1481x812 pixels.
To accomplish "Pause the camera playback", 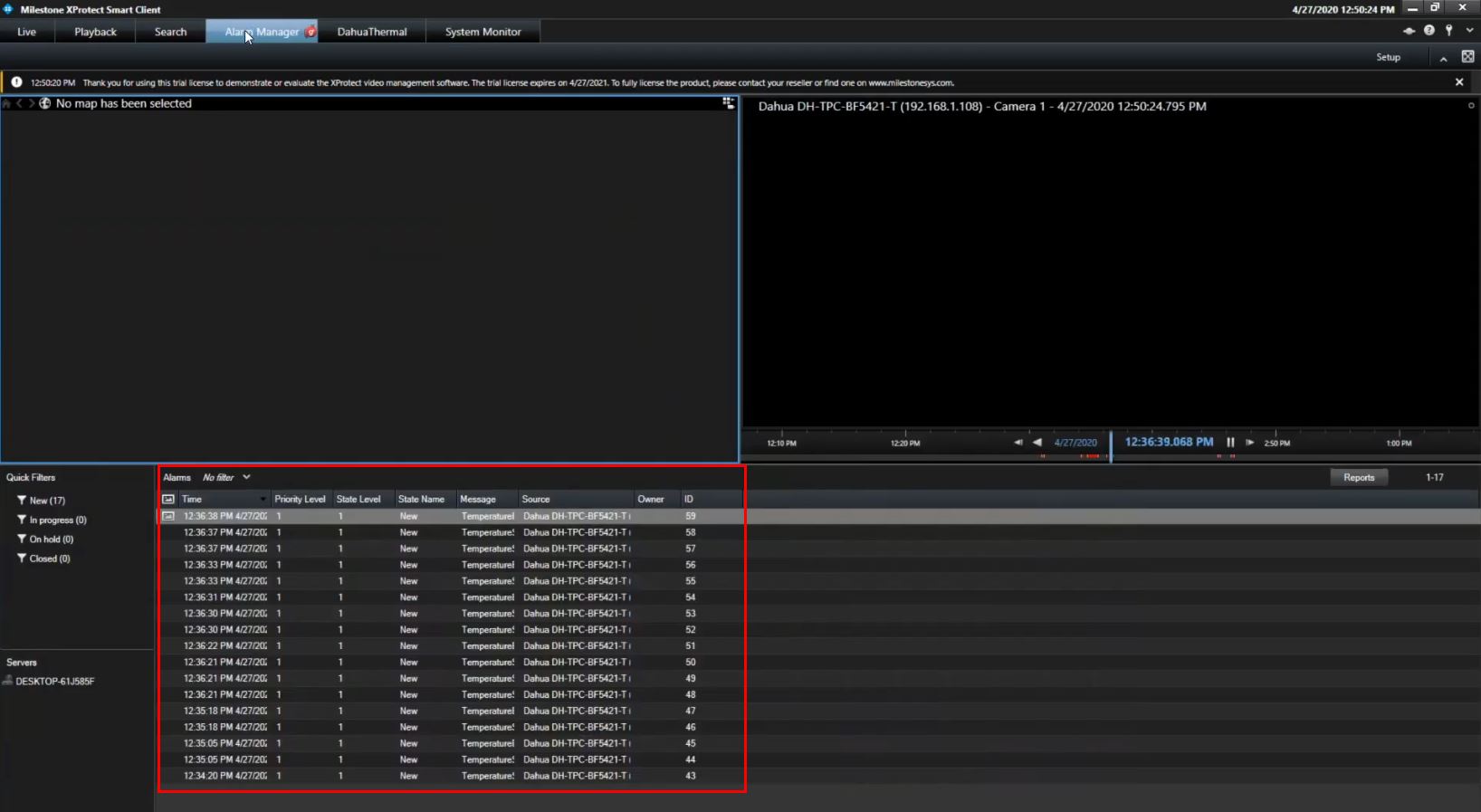I will (1230, 443).
